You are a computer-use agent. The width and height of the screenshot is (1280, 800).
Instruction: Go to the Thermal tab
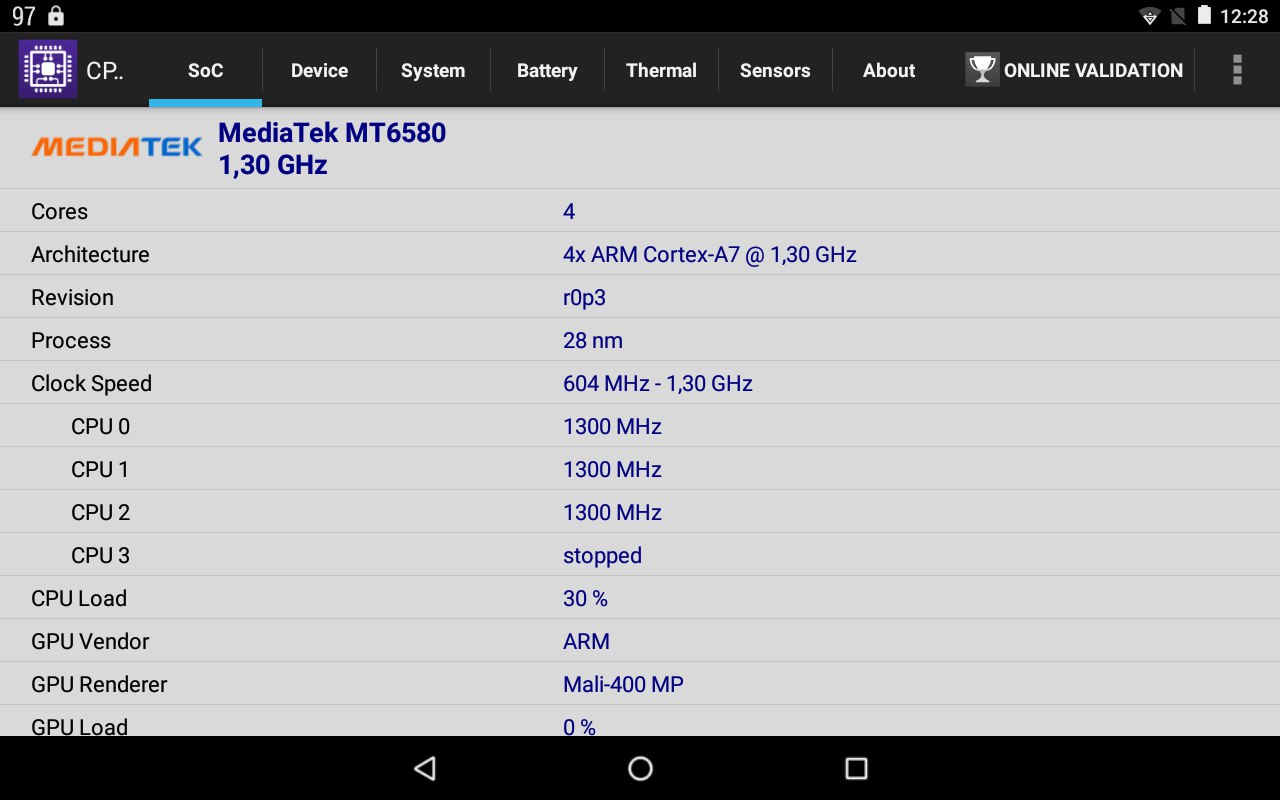[661, 71]
